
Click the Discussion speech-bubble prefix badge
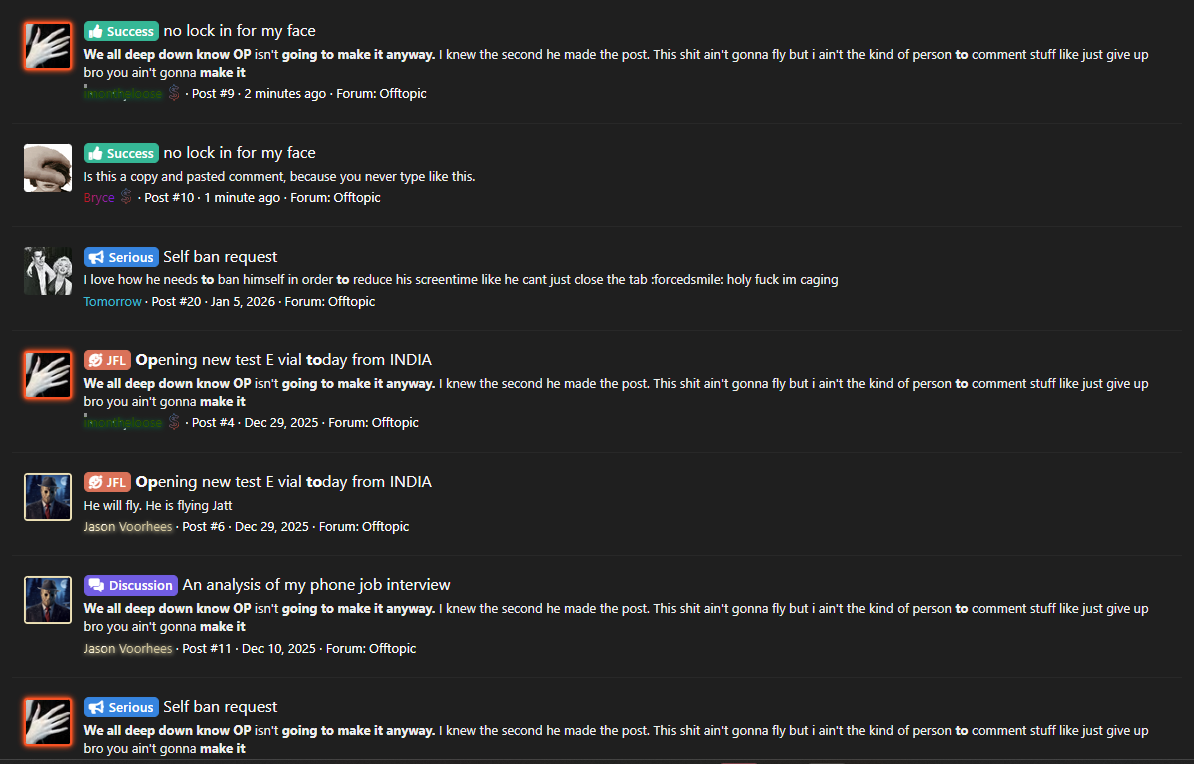click(131, 585)
